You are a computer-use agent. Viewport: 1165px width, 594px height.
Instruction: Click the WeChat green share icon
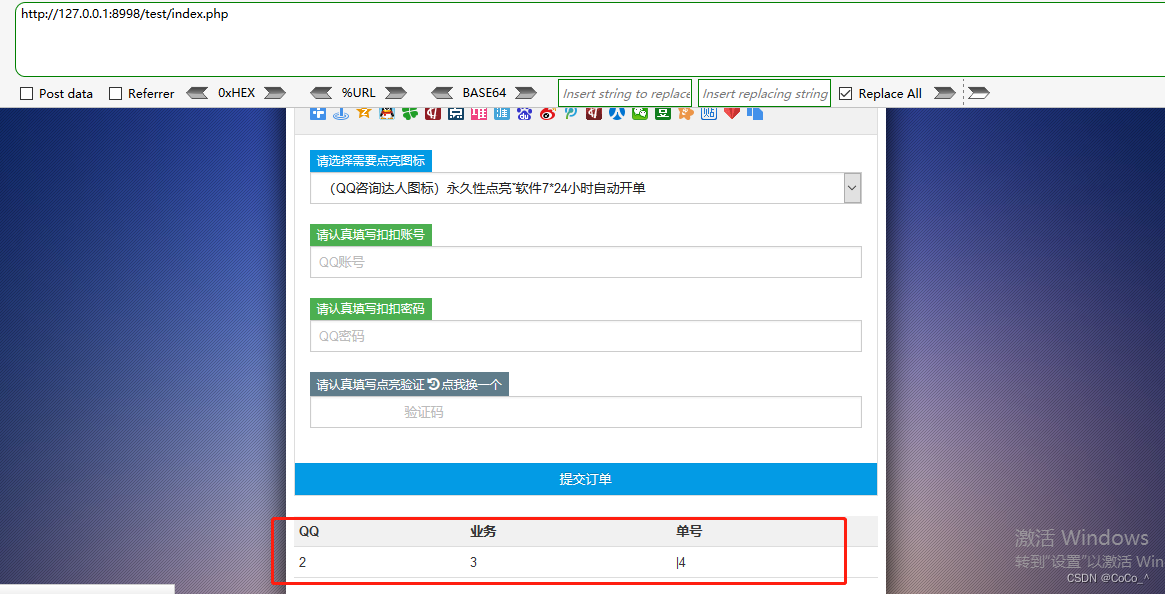640,113
